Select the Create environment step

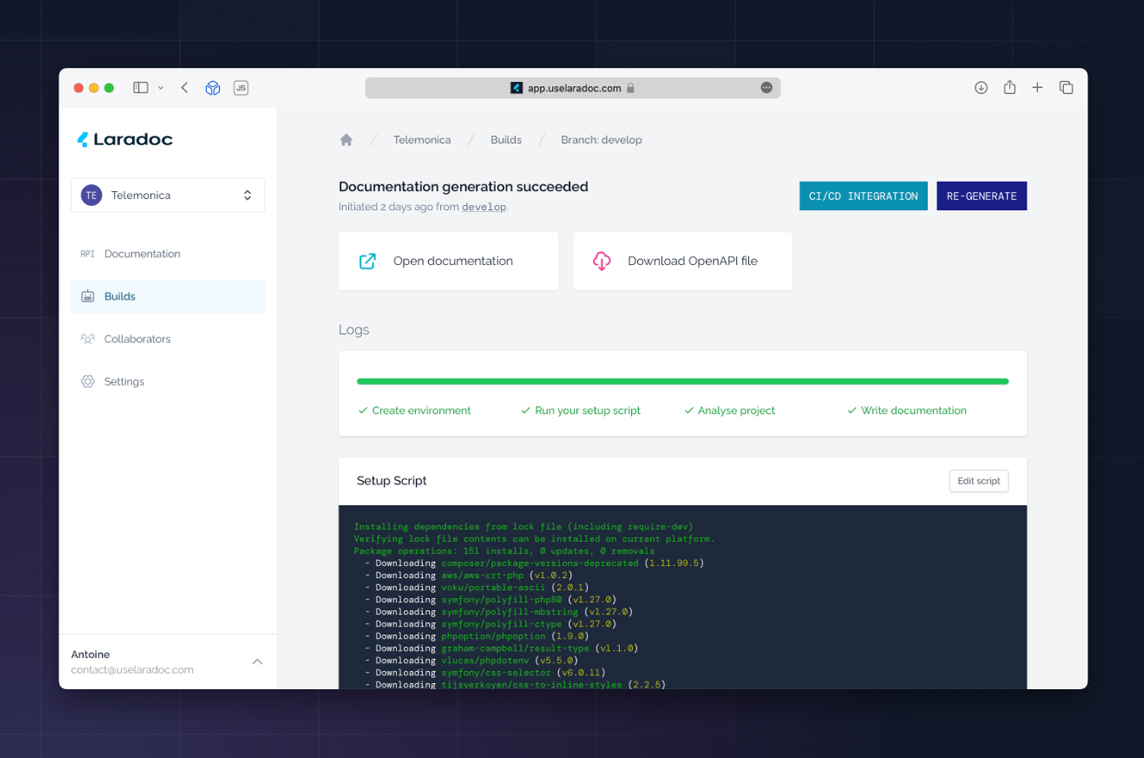(x=414, y=411)
